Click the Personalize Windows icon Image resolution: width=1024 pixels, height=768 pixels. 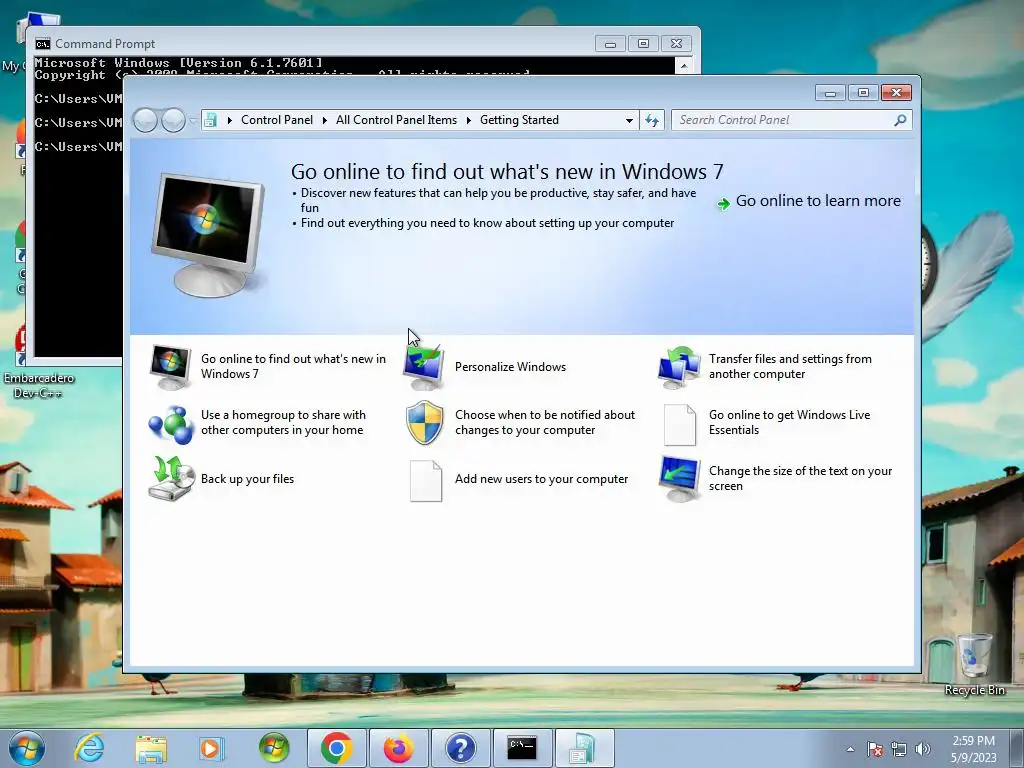424,367
